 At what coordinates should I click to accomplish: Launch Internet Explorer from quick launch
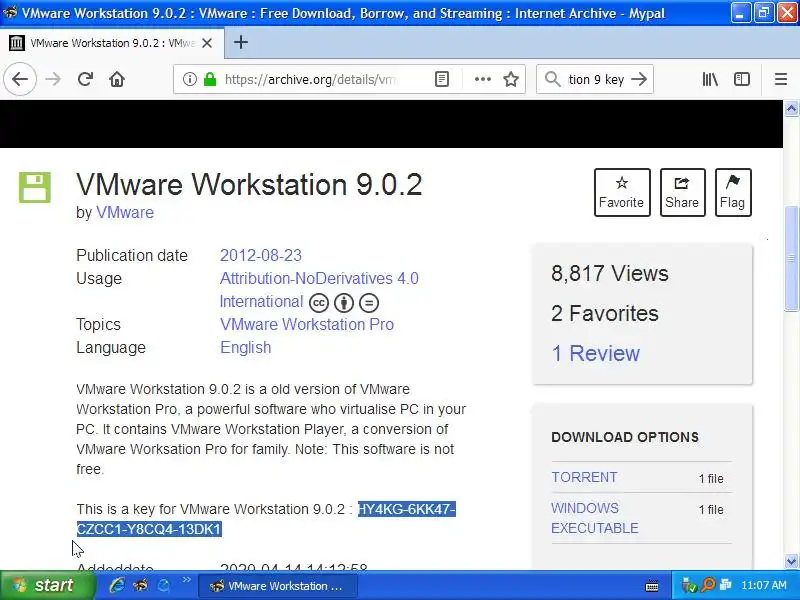pos(117,585)
